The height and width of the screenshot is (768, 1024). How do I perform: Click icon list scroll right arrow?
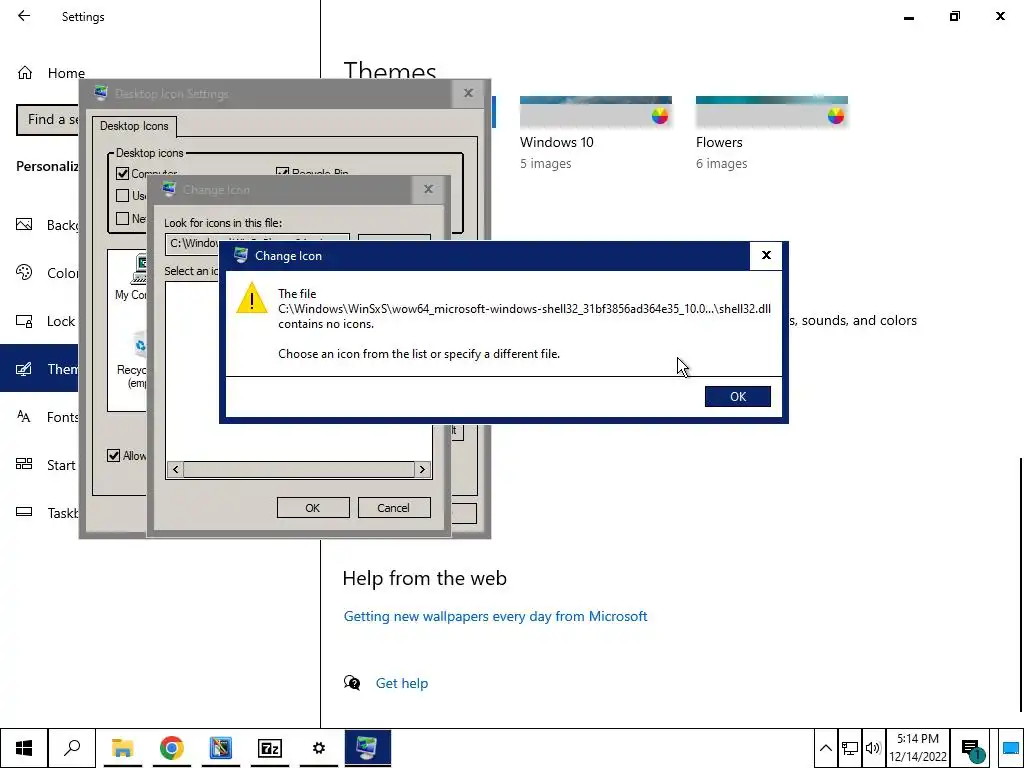pyautogui.click(x=422, y=469)
